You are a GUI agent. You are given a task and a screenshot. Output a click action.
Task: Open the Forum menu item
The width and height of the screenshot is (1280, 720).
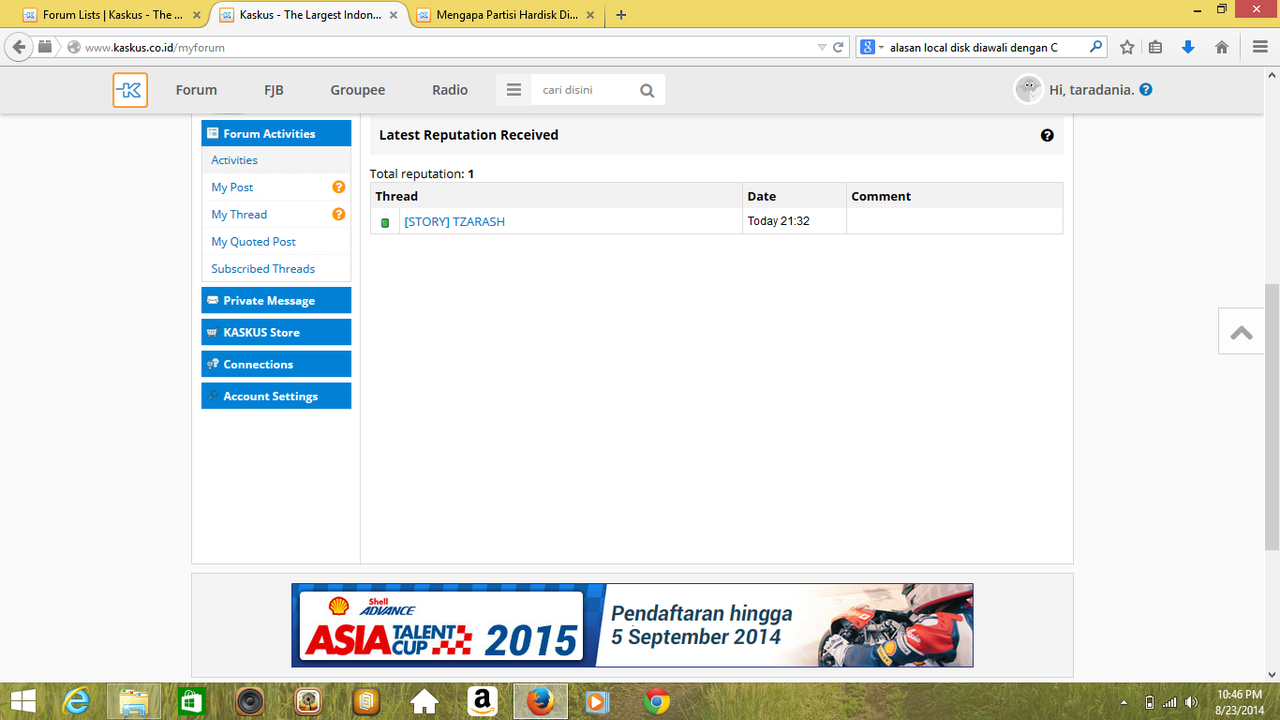pyautogui.click(x=196, y=90)
